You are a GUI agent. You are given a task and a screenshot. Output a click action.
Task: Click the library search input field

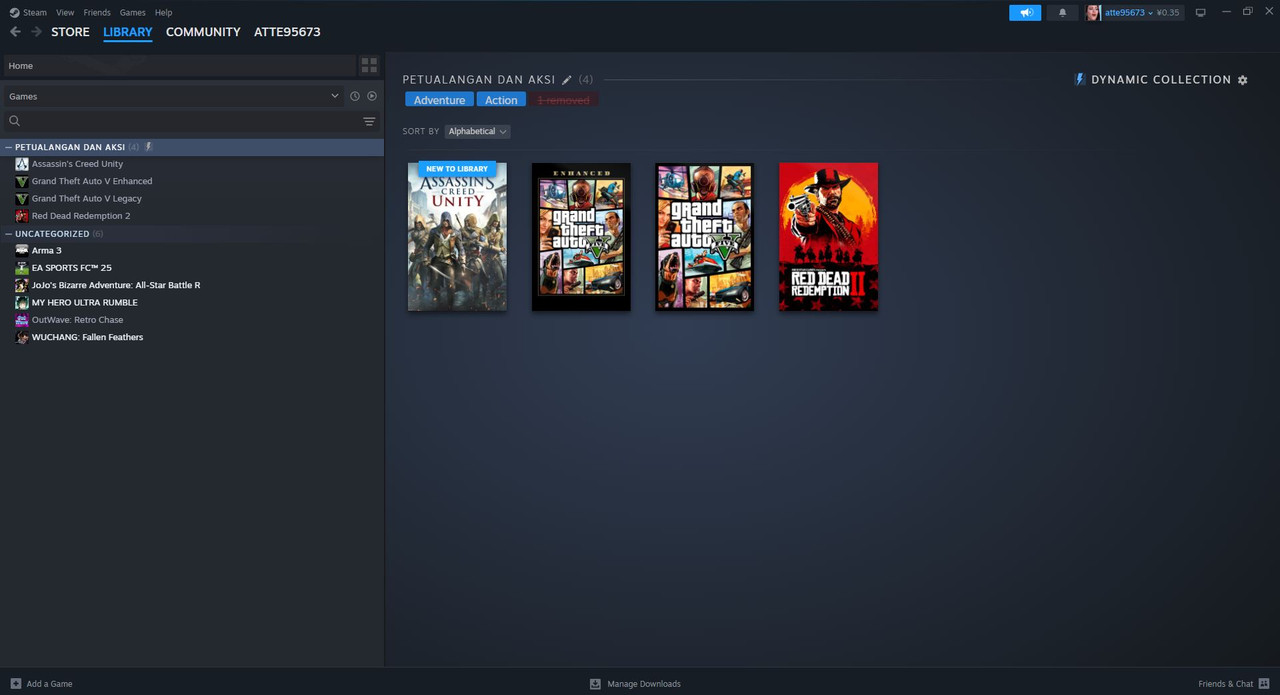[x=190, y=121]
